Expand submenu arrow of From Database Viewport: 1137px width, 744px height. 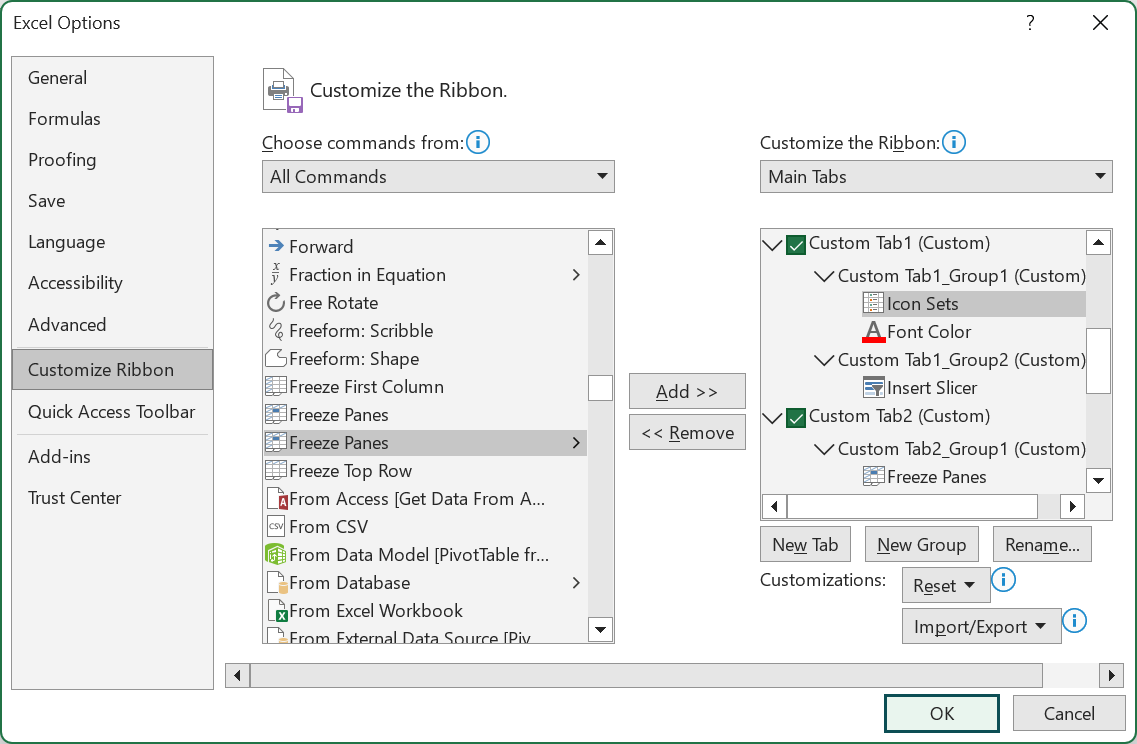point(576,583)
